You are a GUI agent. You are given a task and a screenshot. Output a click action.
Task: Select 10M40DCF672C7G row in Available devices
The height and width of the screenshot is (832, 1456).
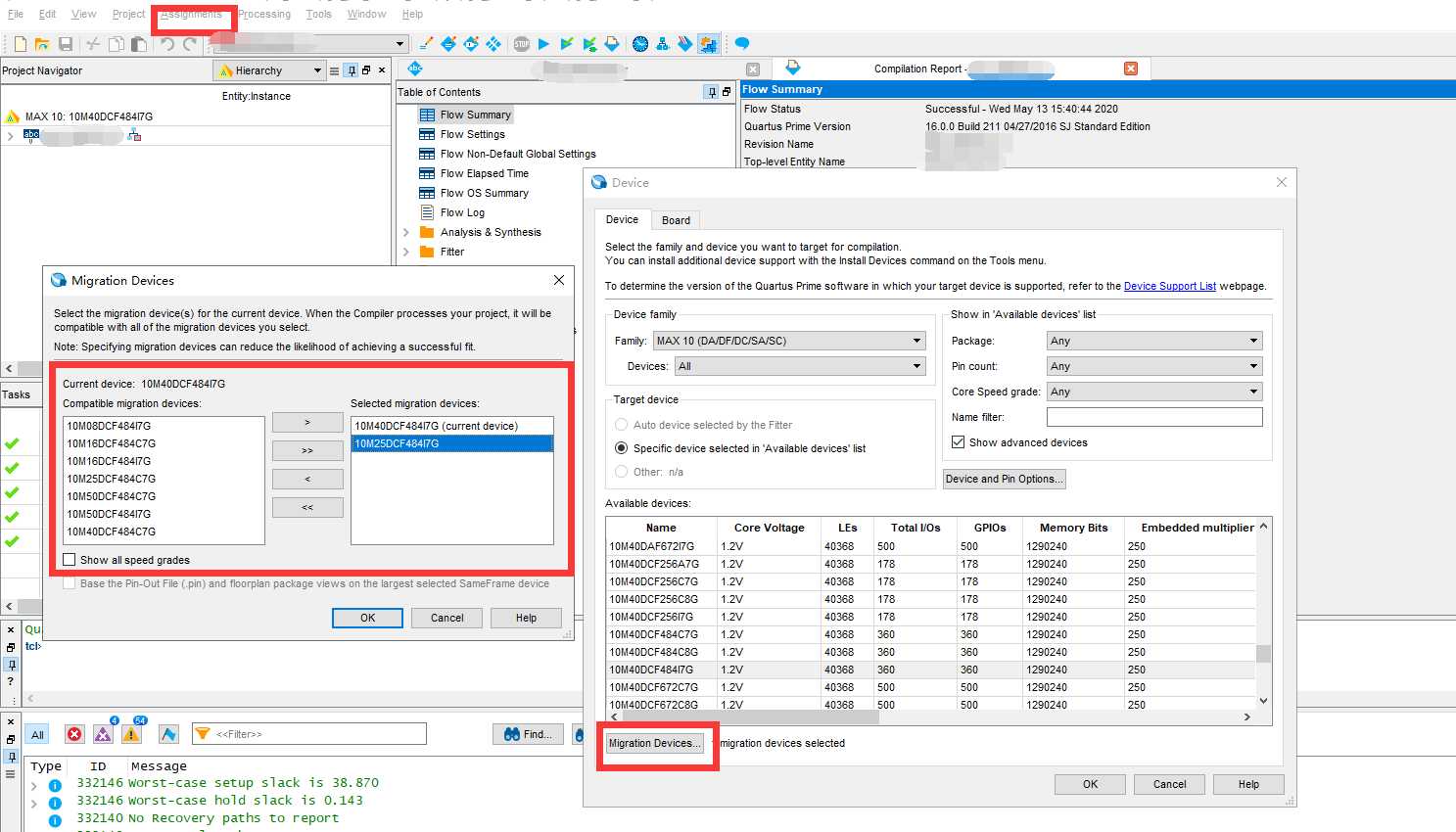click(930, 687)
